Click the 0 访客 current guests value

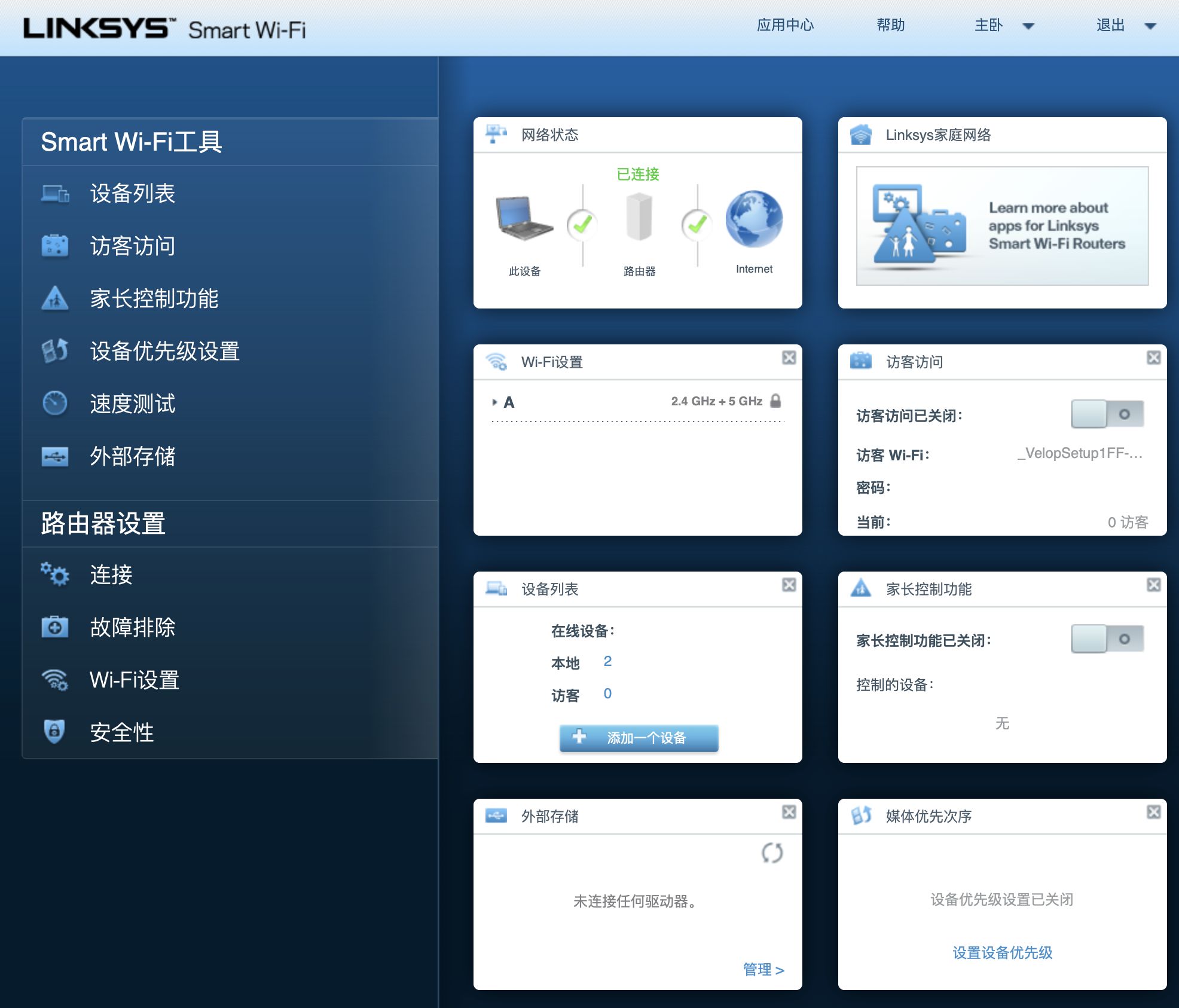(x=1128, y=522)
